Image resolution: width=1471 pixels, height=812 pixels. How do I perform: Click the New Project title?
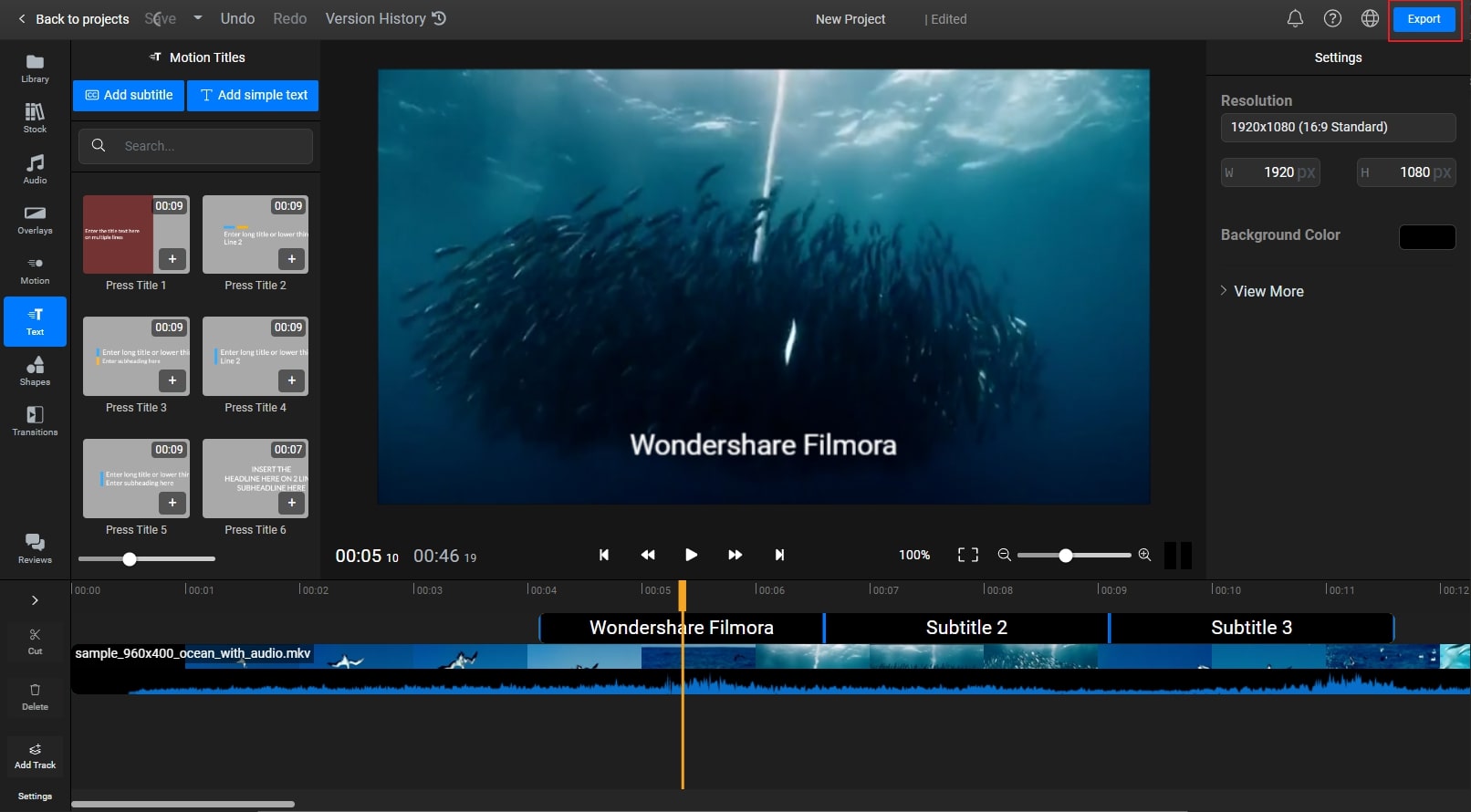[x=850, y=19]
